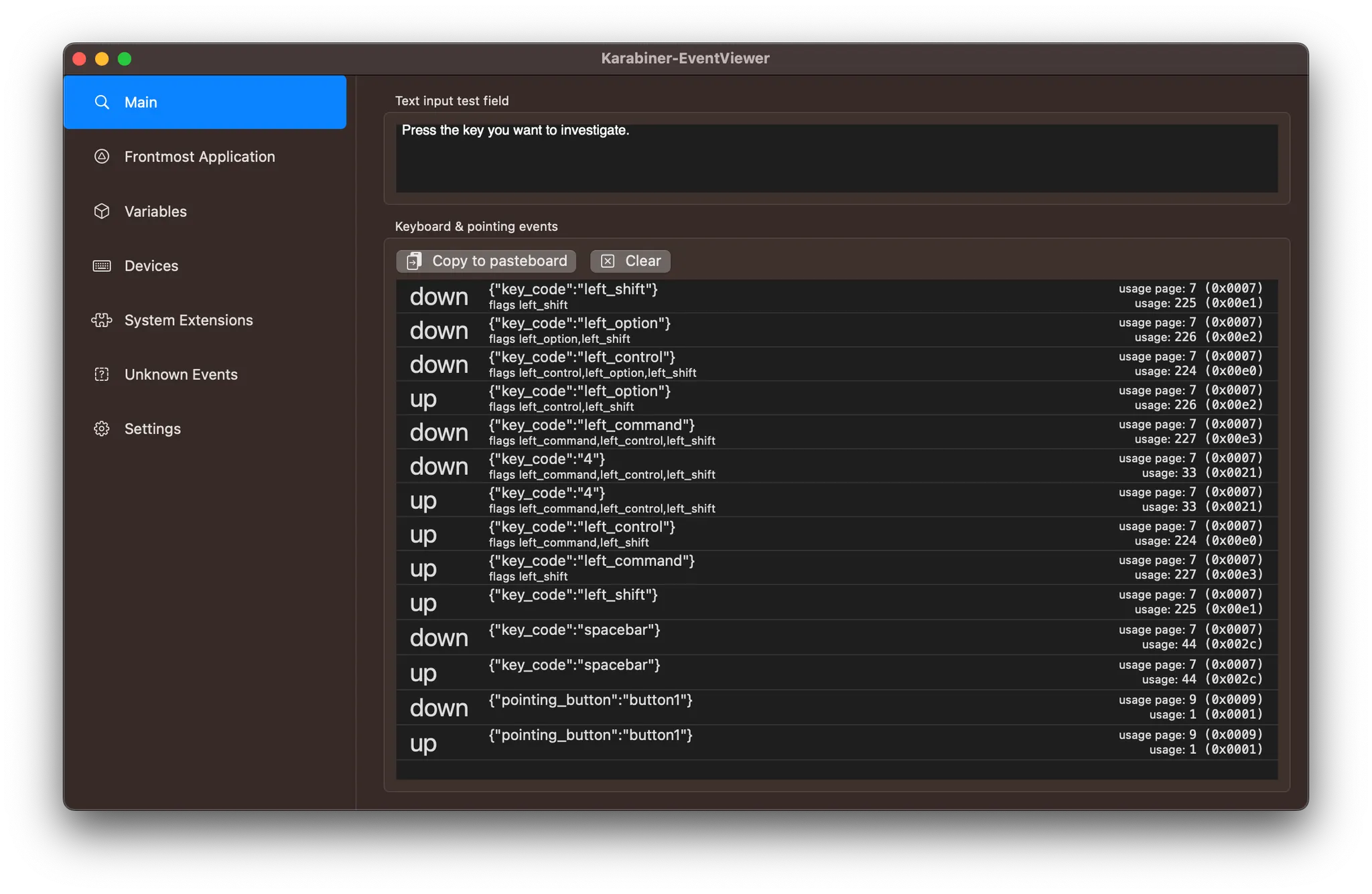Click inside the text input test field
This screenshot has width=1372, height=894.
click(836, 158)
